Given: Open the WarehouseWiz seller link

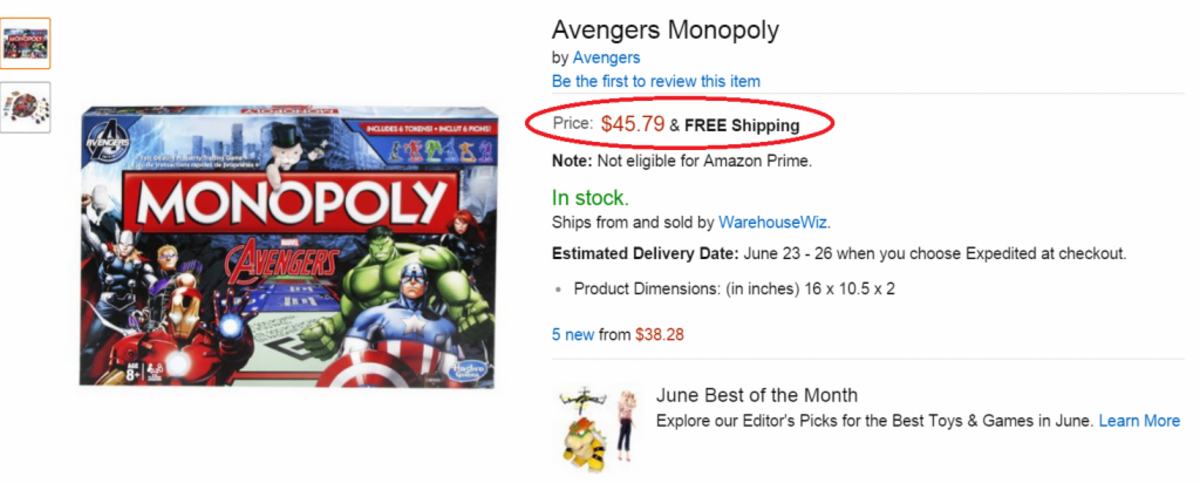Looking at the screenshot, I should pos(774,222).
